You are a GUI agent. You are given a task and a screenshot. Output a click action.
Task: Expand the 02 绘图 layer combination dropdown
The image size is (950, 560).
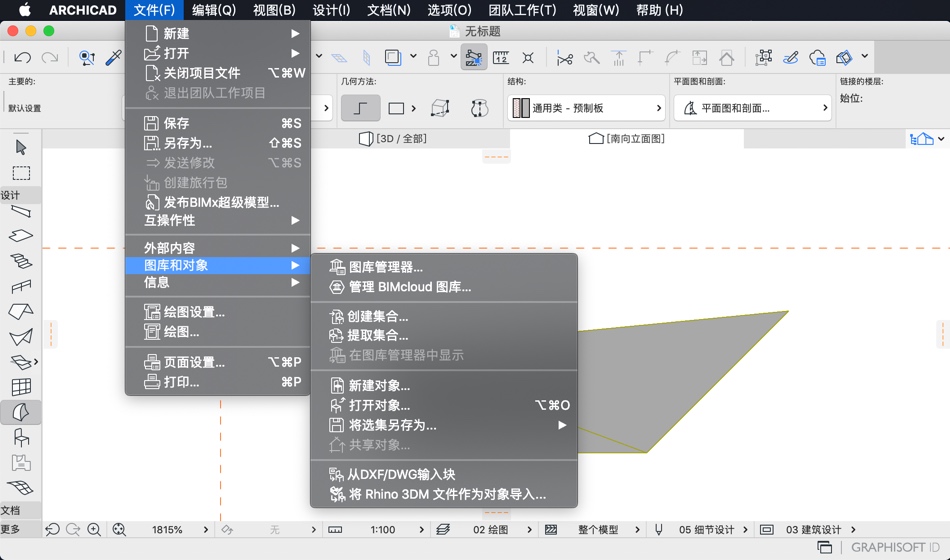529,530
